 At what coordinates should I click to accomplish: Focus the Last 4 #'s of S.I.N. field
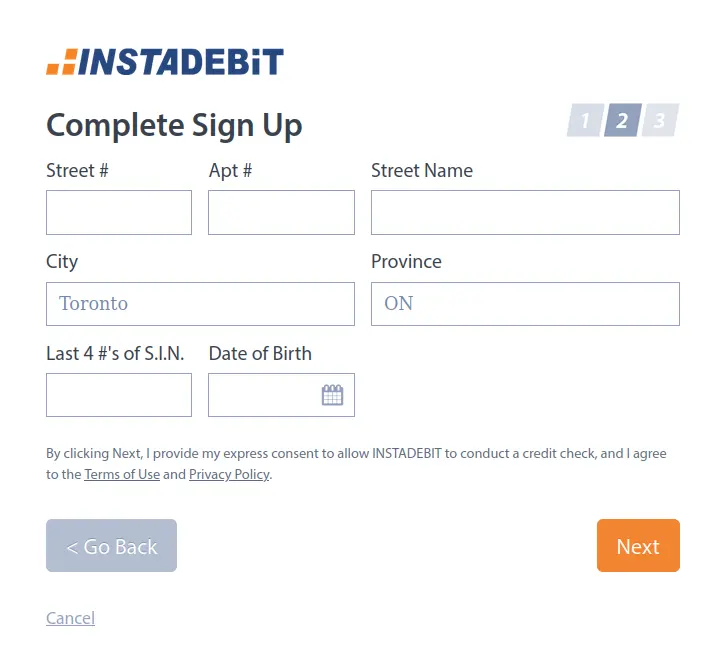point(119,395)
